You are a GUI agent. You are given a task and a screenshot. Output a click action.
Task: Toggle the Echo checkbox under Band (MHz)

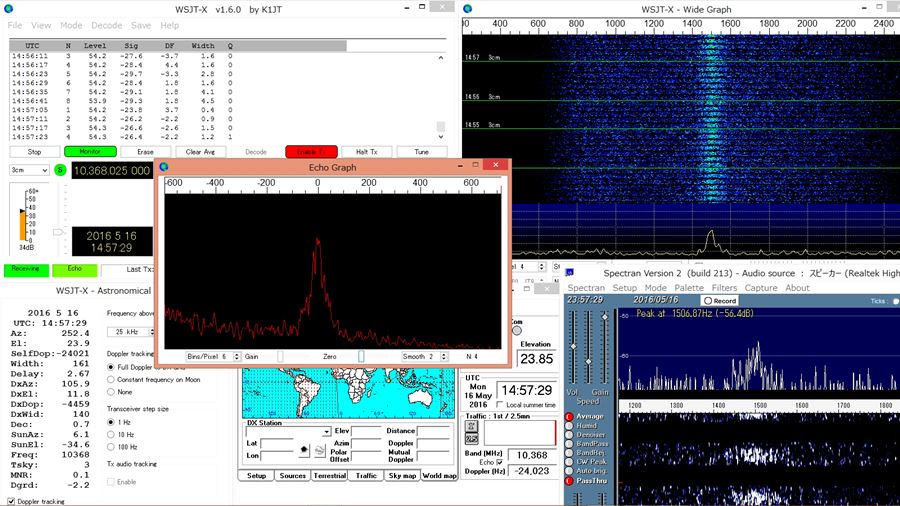point(499,462)
